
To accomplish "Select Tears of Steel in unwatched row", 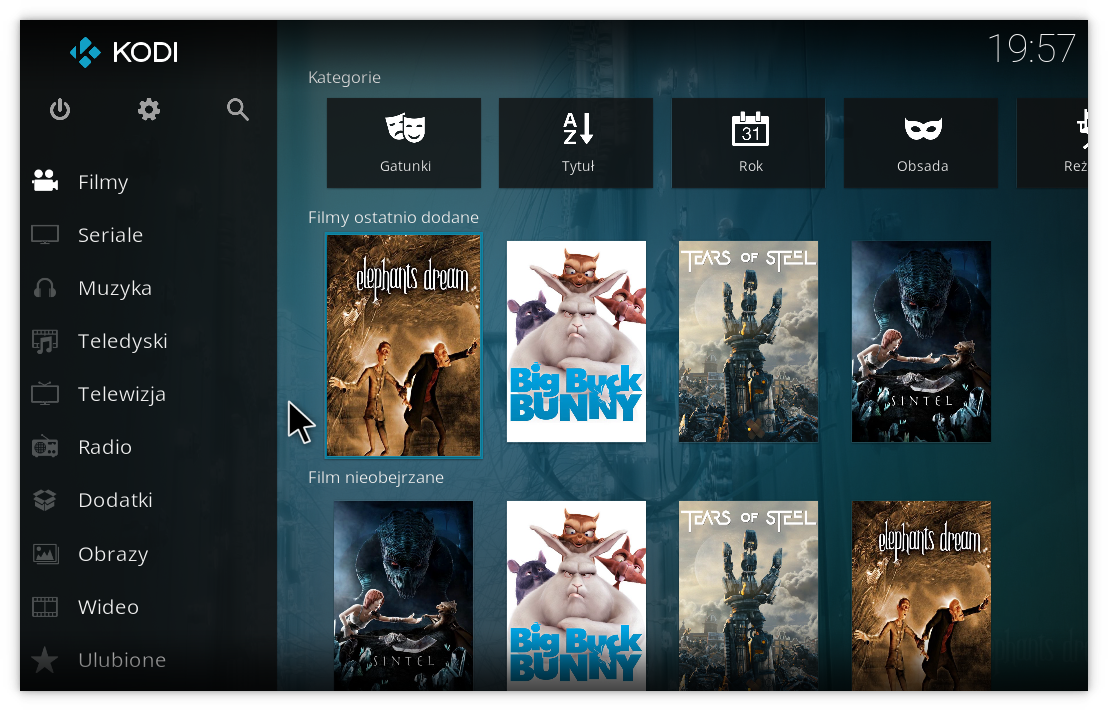I will click(748, 595).
